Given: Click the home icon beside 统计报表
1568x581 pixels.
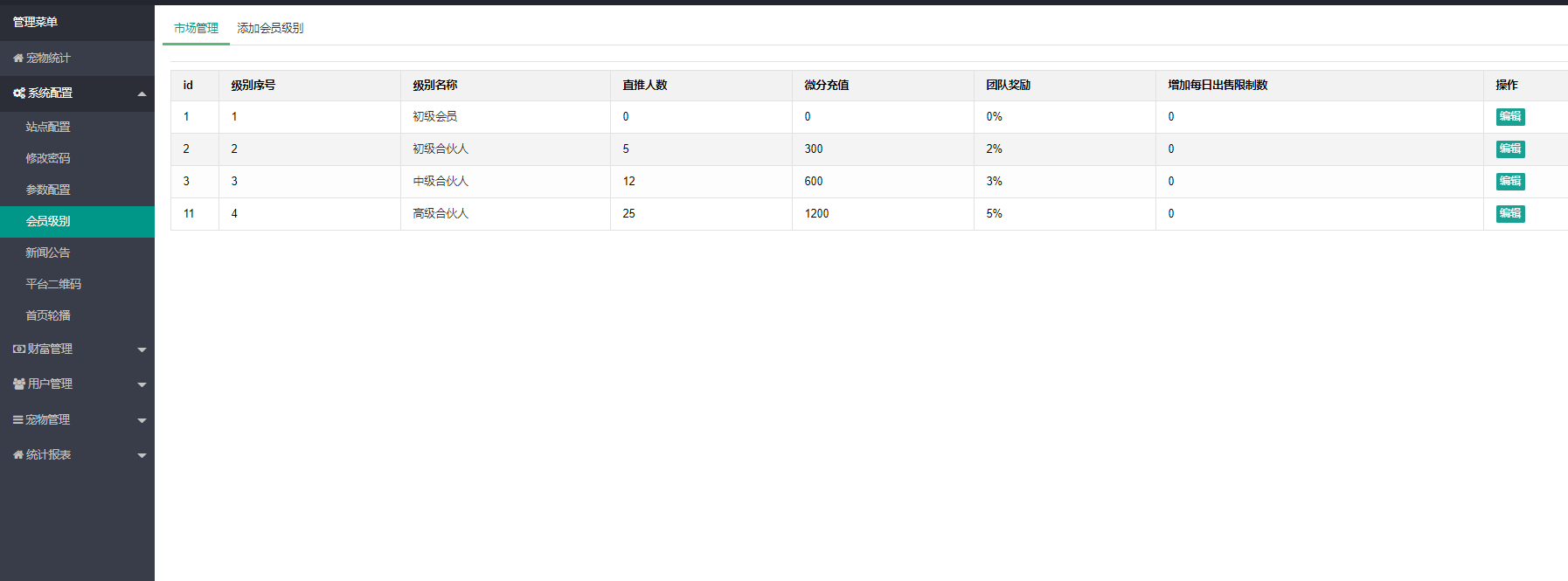Looking at the screenshot, I should [x=18, y=455].
